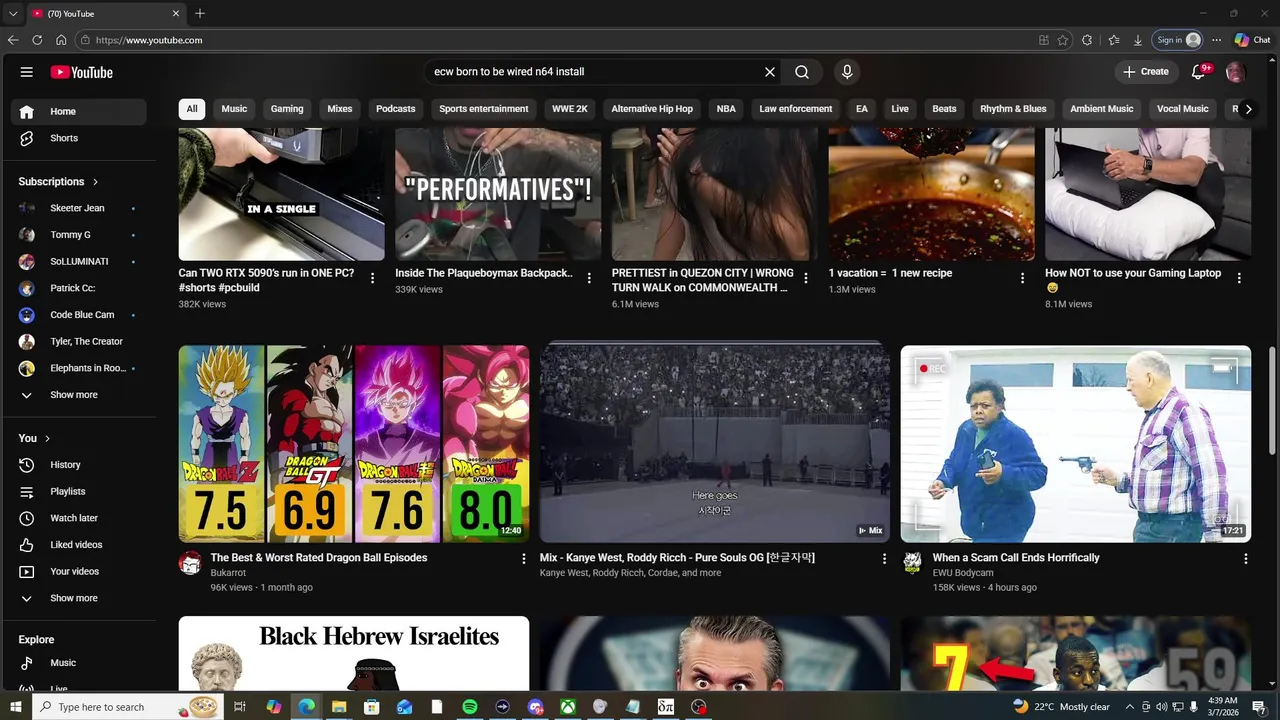Open Spotify from the taskbar
Viewport: 1280px width, 720px height.
(x=470, y=707)
